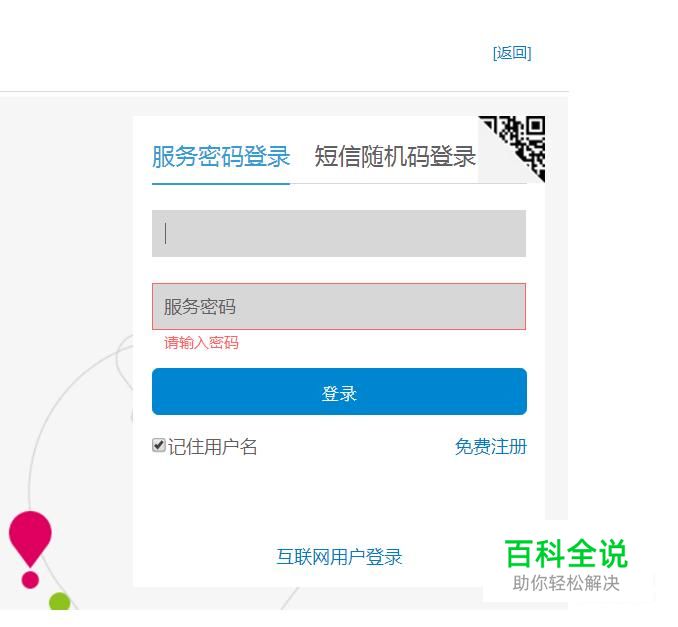
Task: Click the grey curved line decoration
Action: click(x=39, y=432)
